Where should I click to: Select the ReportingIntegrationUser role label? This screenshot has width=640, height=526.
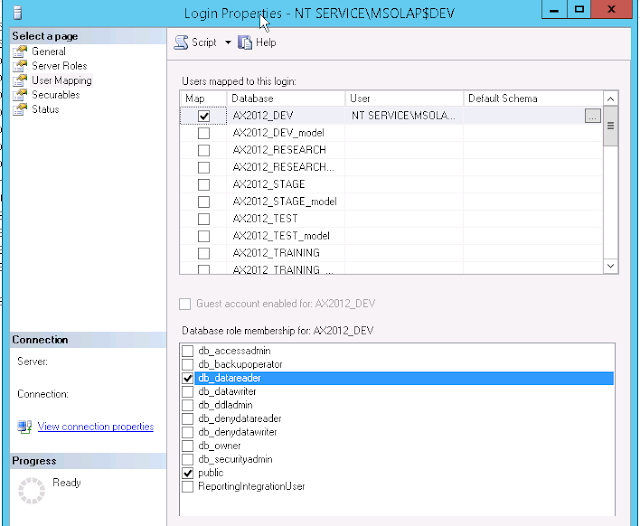pyautogui.click(x=251, y=486)
